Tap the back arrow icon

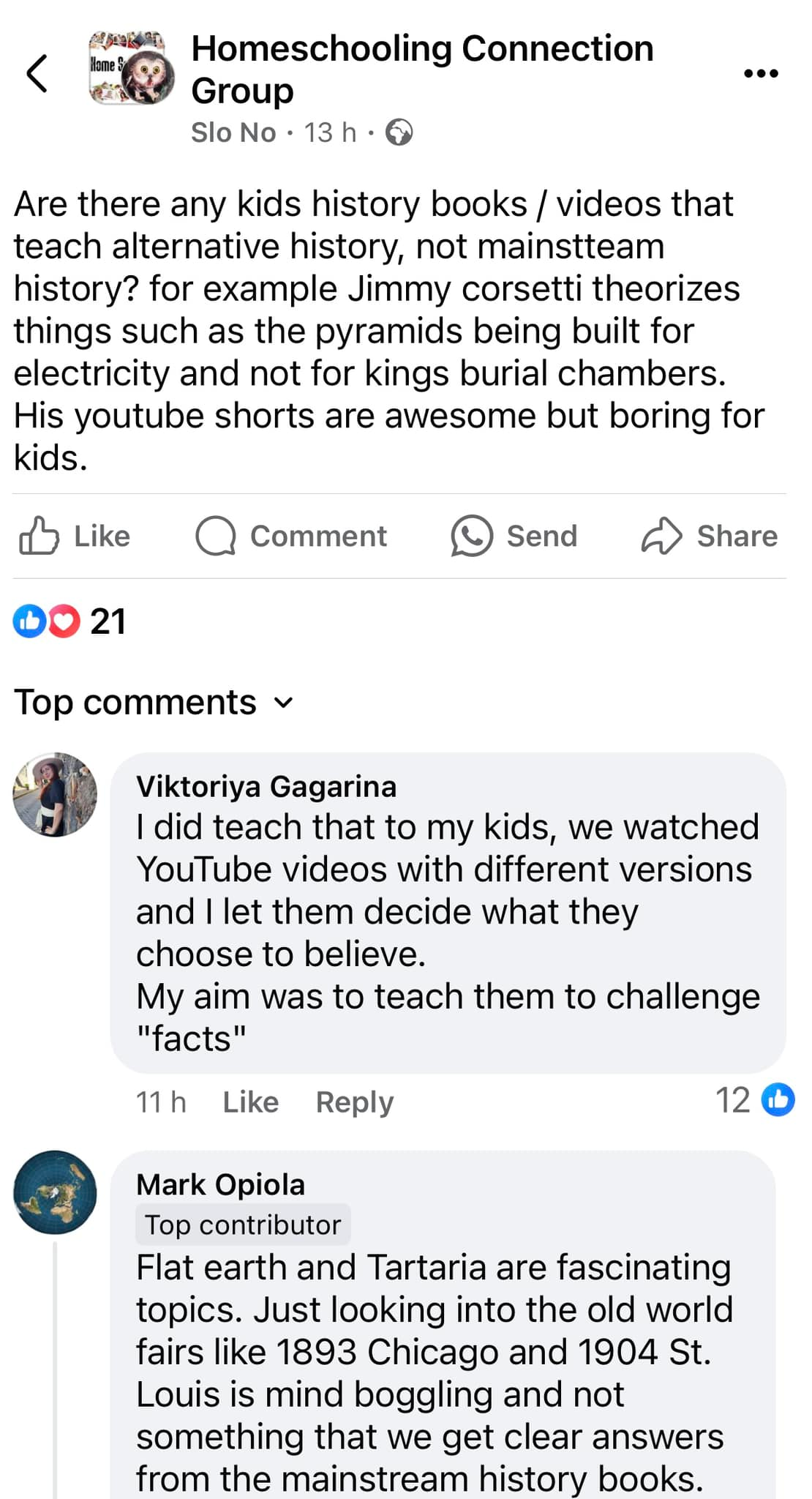tap(37, 73)
